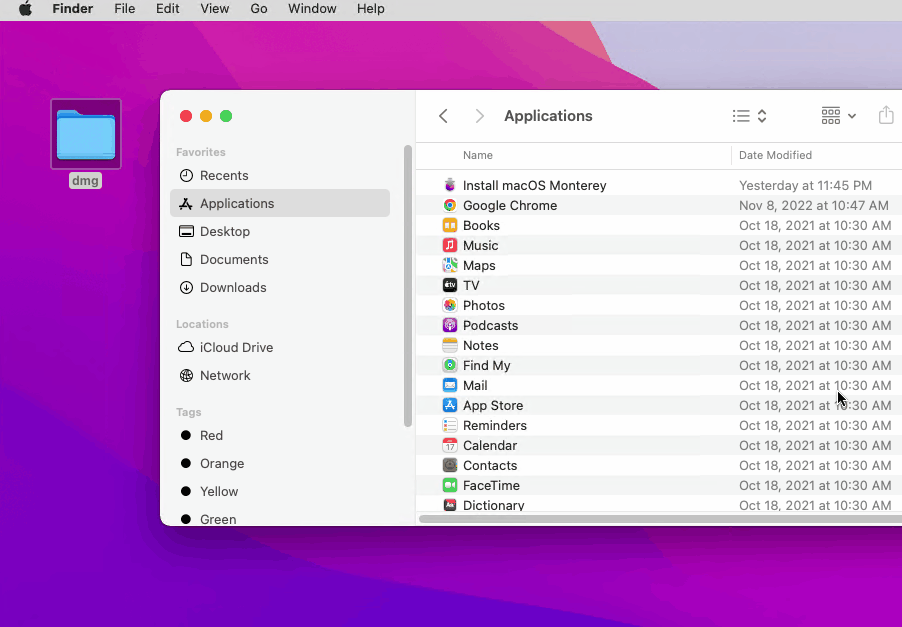The width and height of the screenshot is (902, 627).
Task: Select the Dictionary app icon
Action: [x=450, y=505]
